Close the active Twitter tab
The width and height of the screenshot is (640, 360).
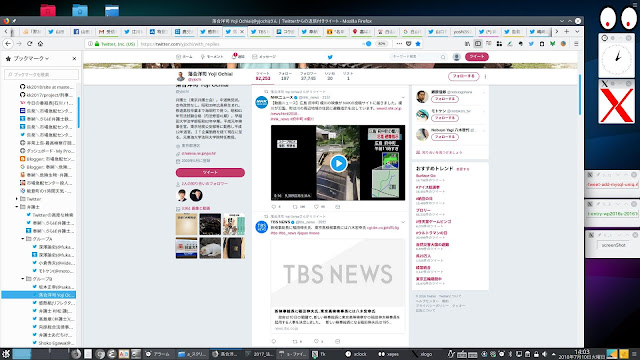(242, 31)
